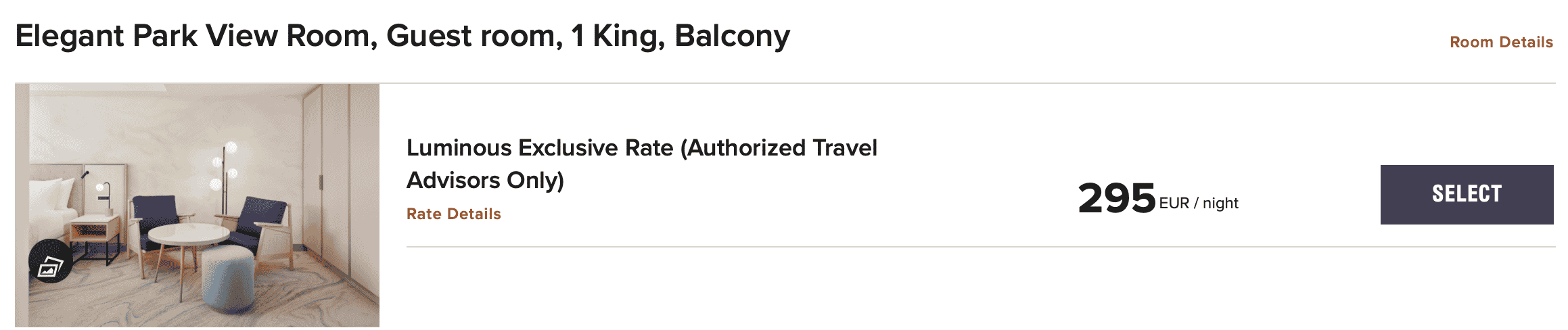
Task: Click the words "Advisors Only)" in the rate name
Action: tap(485, 181)
